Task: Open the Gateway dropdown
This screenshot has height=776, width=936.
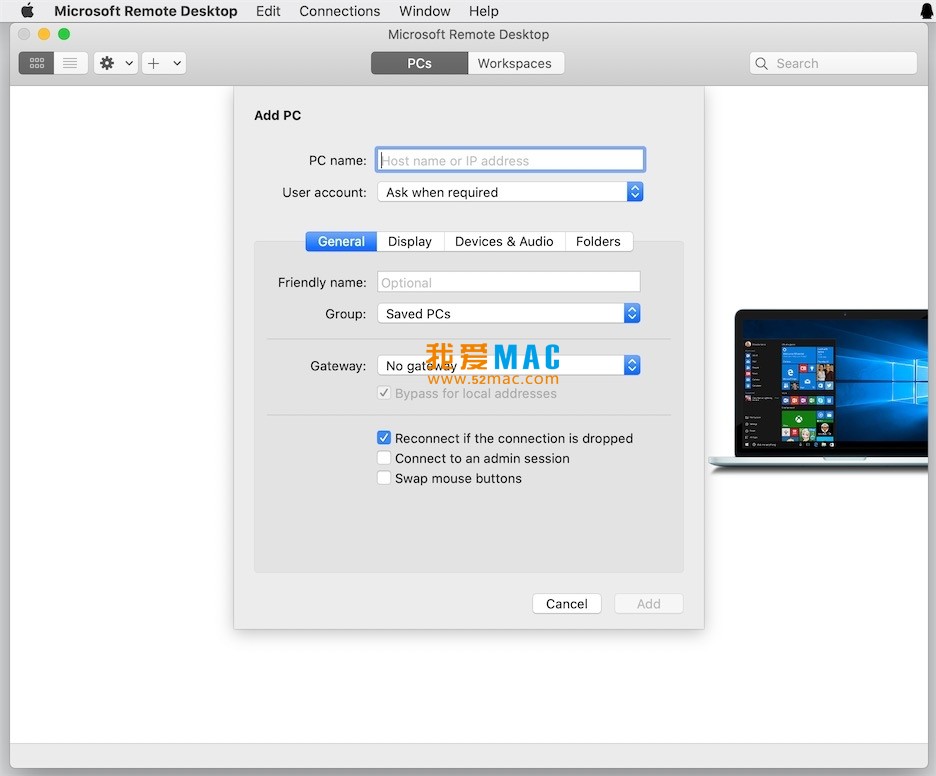Action: (508, 366)
